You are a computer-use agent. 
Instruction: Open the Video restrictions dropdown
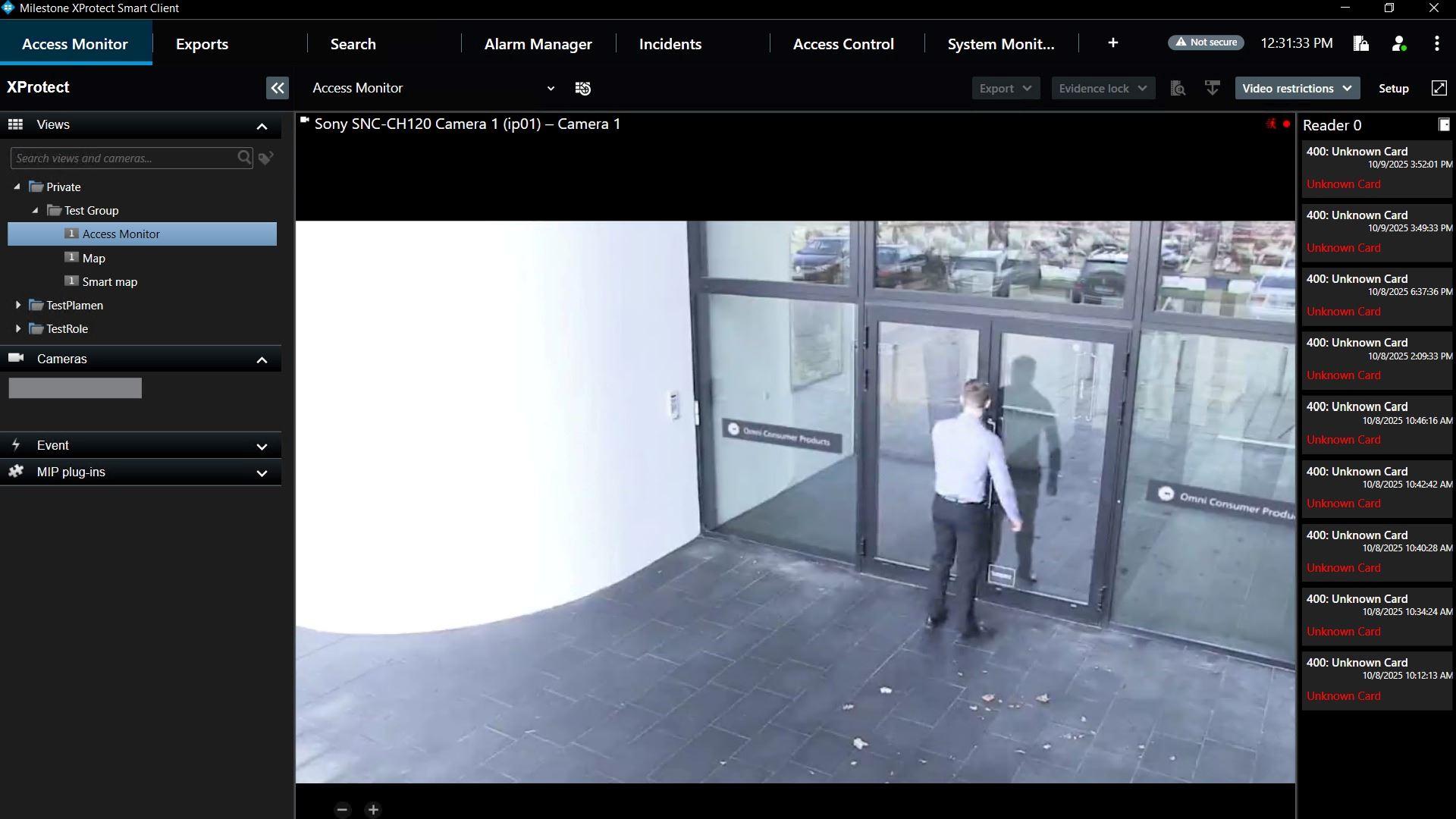[1297, 88]
